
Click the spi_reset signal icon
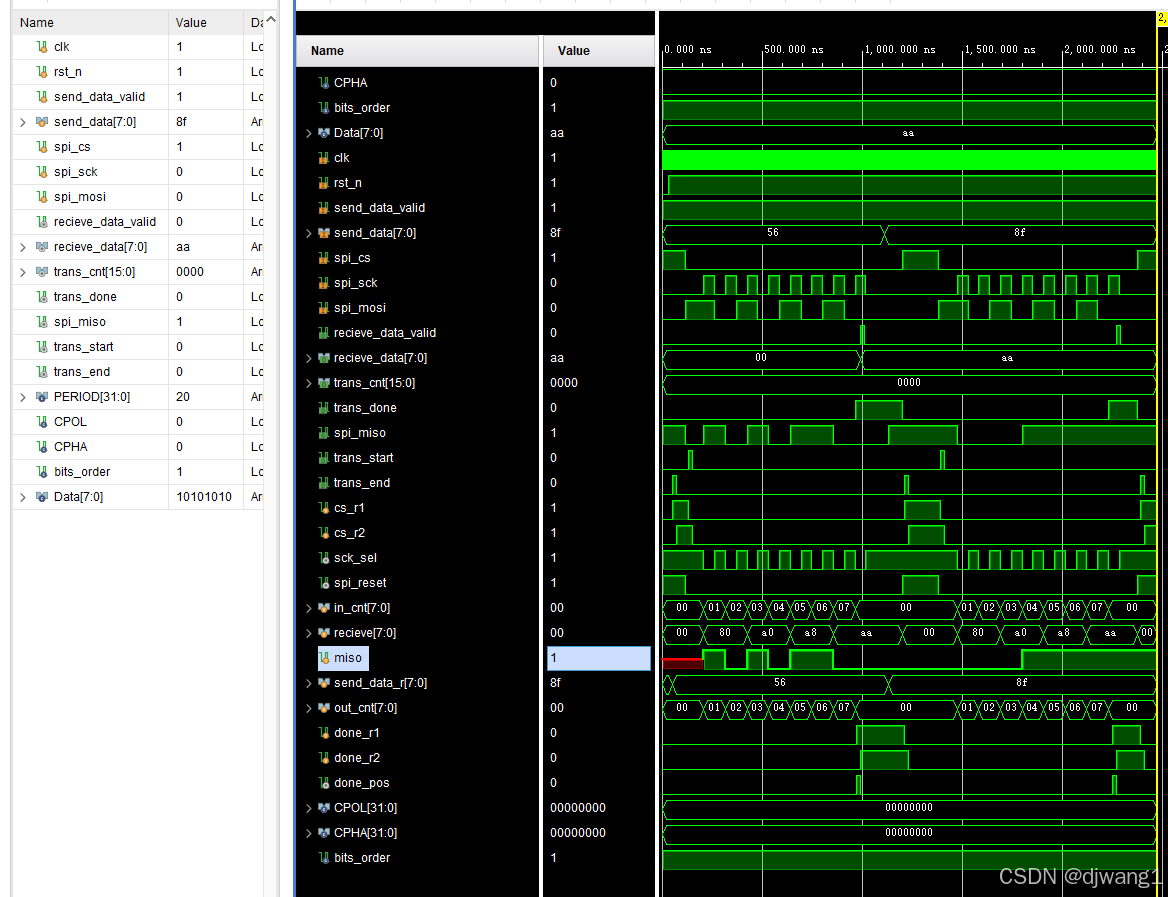(x=325, y=582)
